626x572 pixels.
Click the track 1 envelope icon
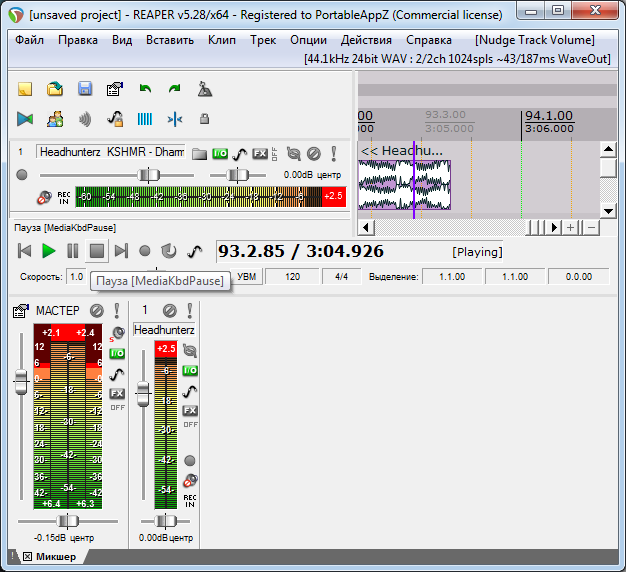point(240,153)
